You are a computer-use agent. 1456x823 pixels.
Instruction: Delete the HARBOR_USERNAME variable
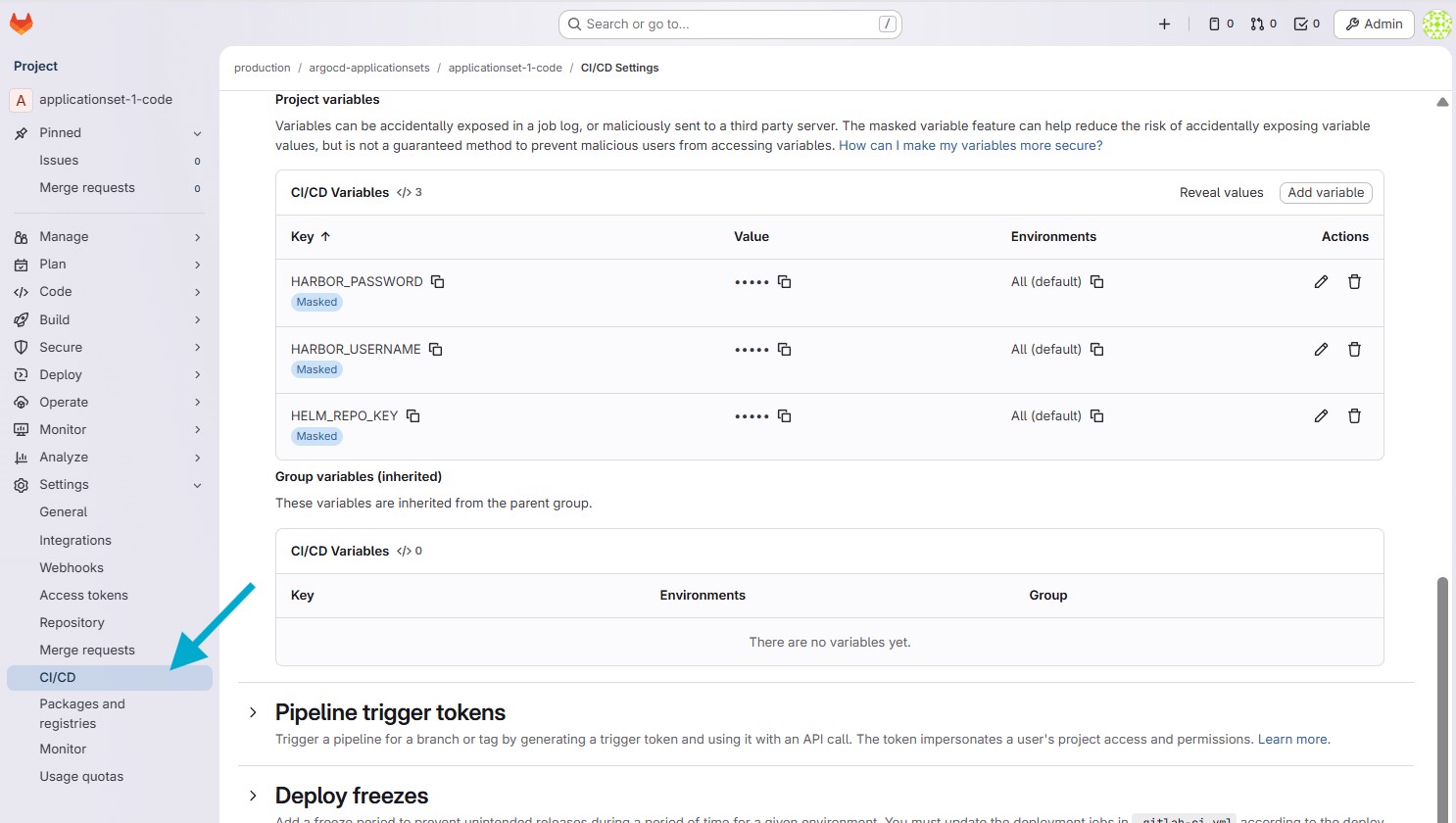(1354, 350)
